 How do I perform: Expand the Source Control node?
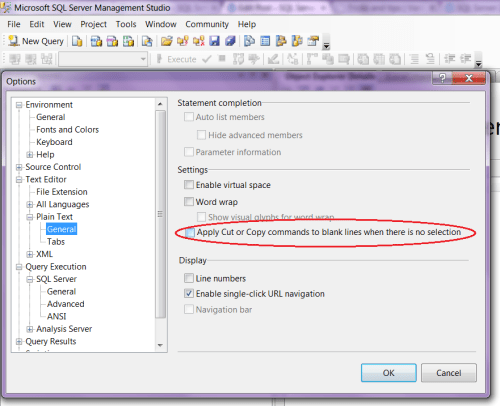pyautogui.click(x=19, y=167)
